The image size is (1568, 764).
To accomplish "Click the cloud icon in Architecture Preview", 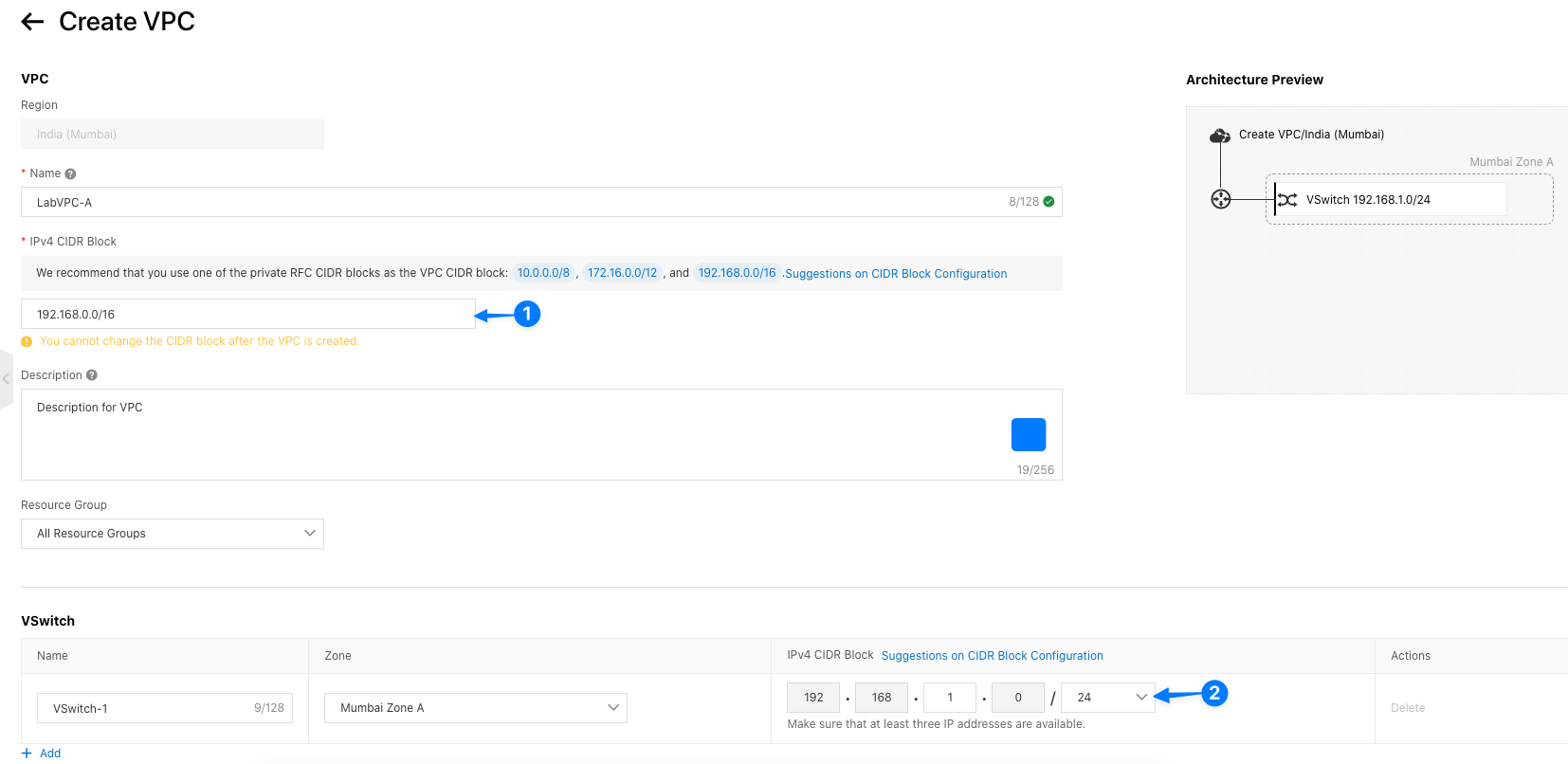I will [1219, 136].
